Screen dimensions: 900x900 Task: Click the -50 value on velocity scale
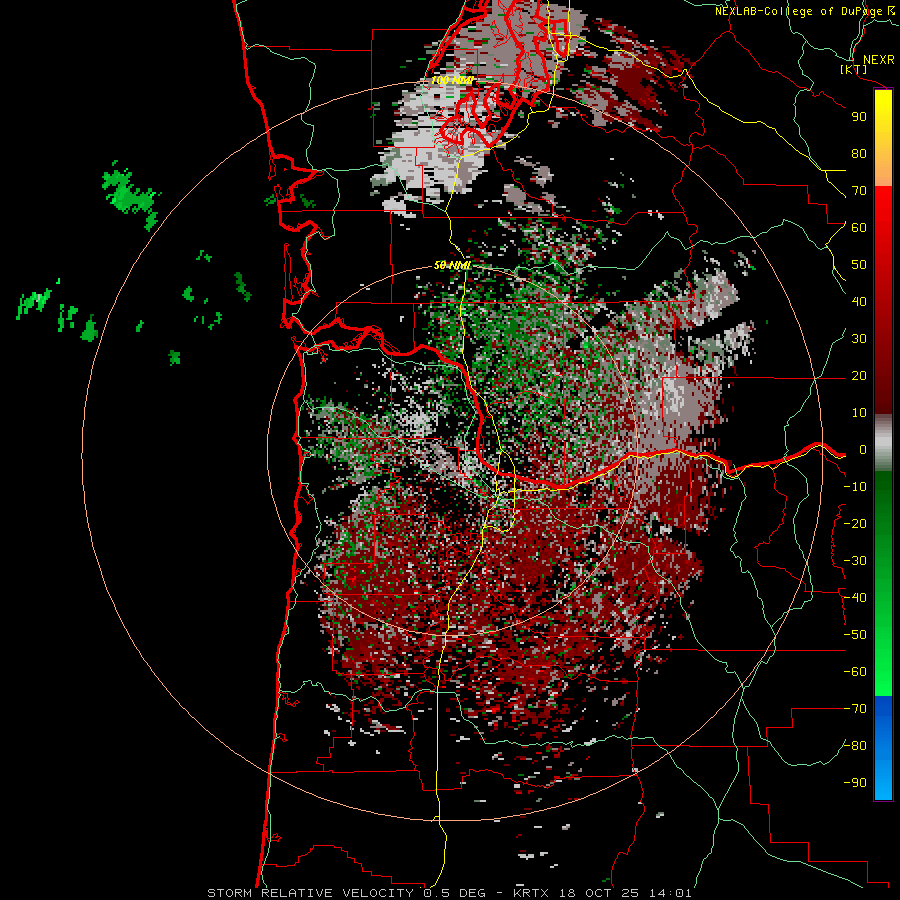pyautogui.click(x=855, y=635)
